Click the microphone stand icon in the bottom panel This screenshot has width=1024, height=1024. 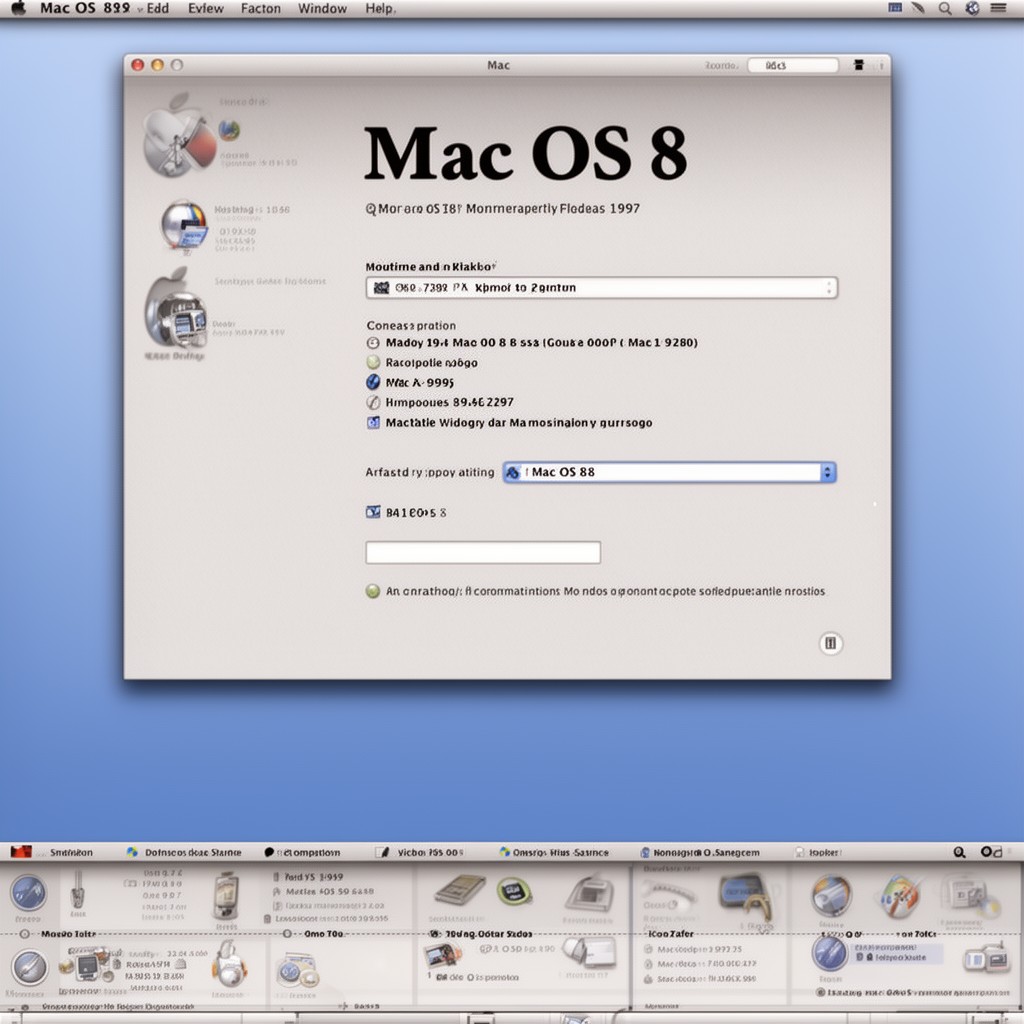[x=78, y=890]
